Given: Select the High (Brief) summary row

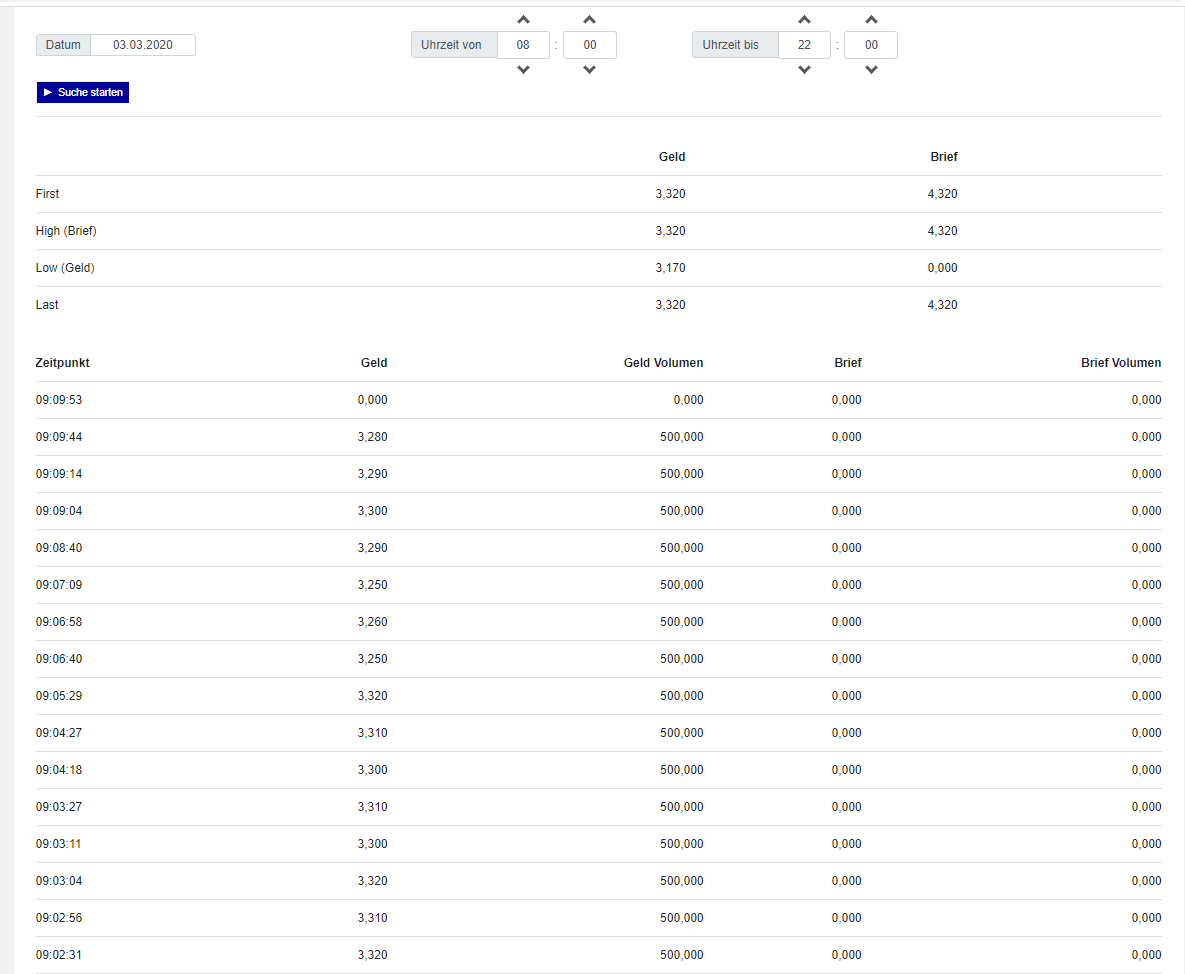Looking at the screenshot, I should tap(599, 230).
